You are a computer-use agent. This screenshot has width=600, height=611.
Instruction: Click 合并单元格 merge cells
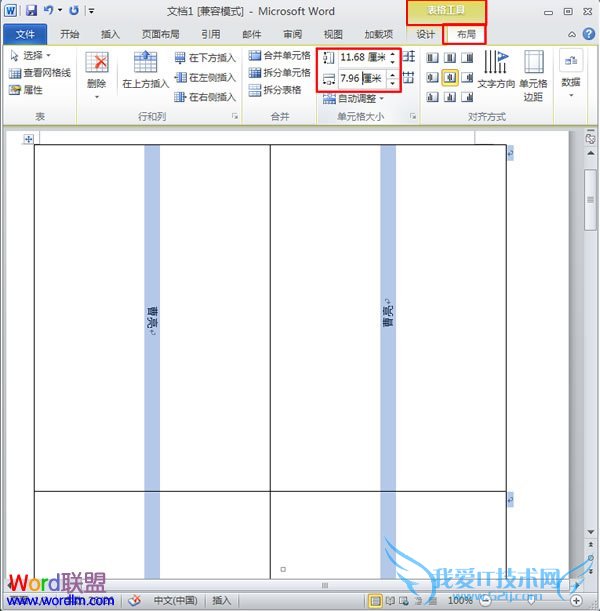[280, 55]
